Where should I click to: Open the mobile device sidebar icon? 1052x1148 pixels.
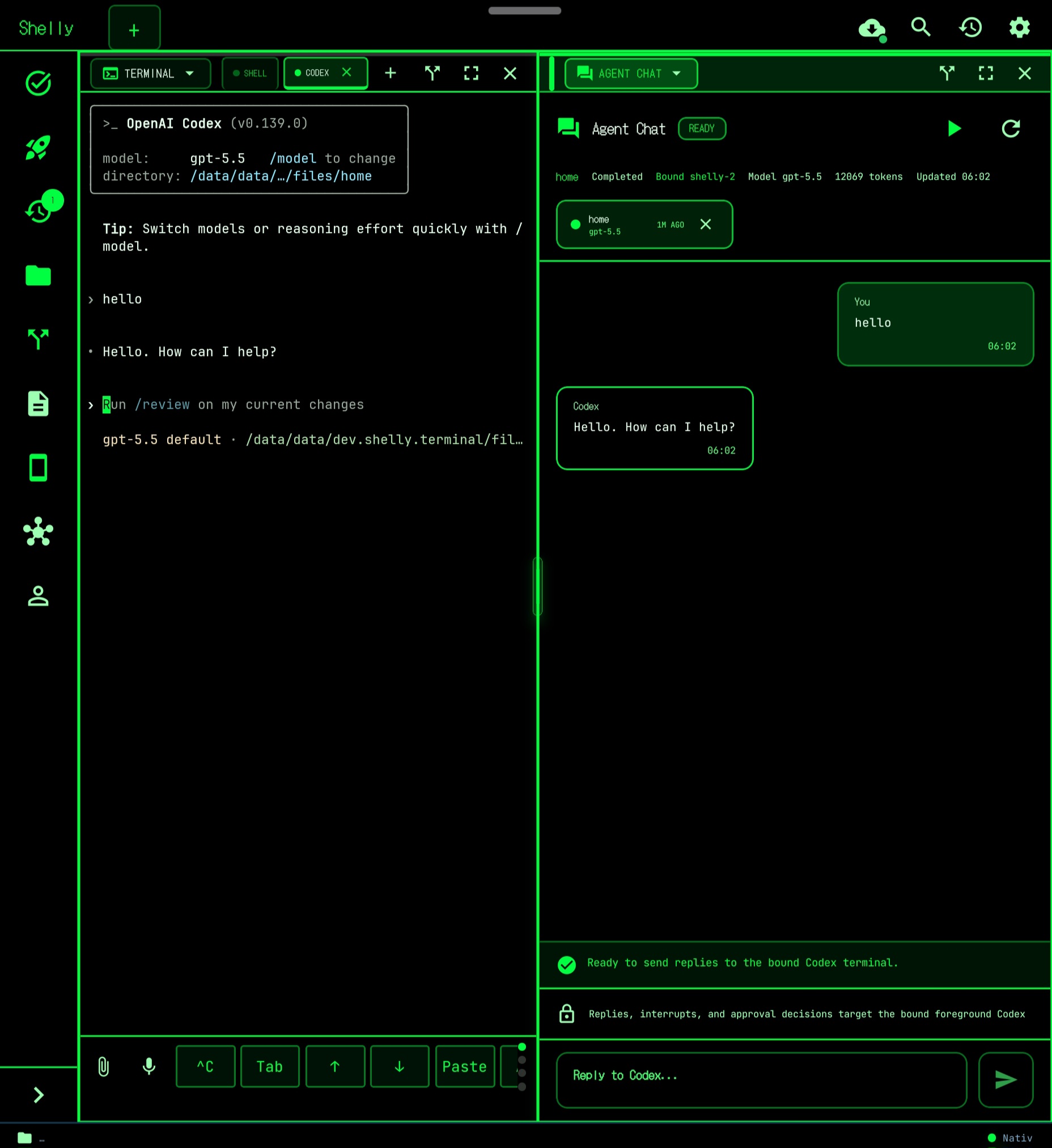(x=38, y=468)
